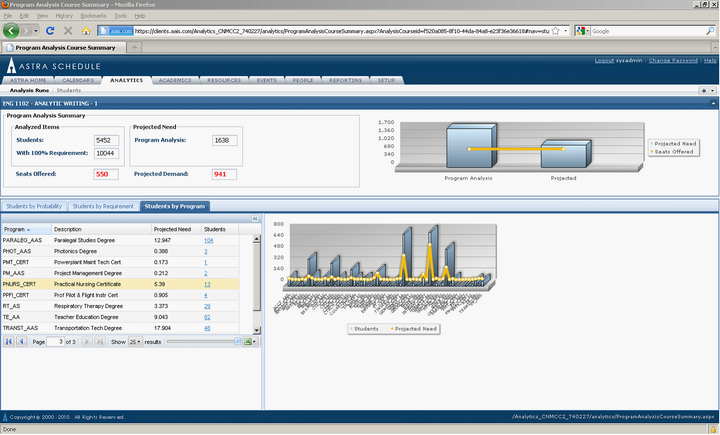This screenshot has height=435, width=720.
Task: Open the Firefox Tools menu
Action: pyautogui.click(x=120, y=16)
